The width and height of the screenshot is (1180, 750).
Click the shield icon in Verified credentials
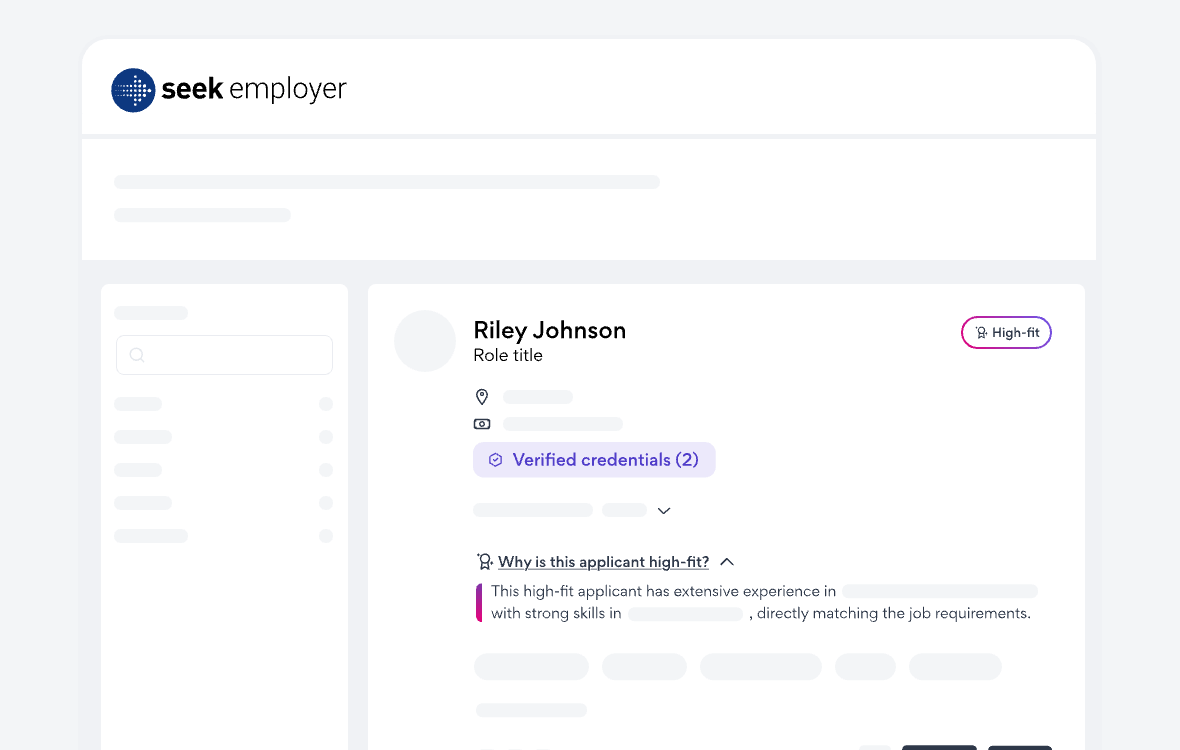click(x=495, y=460)
